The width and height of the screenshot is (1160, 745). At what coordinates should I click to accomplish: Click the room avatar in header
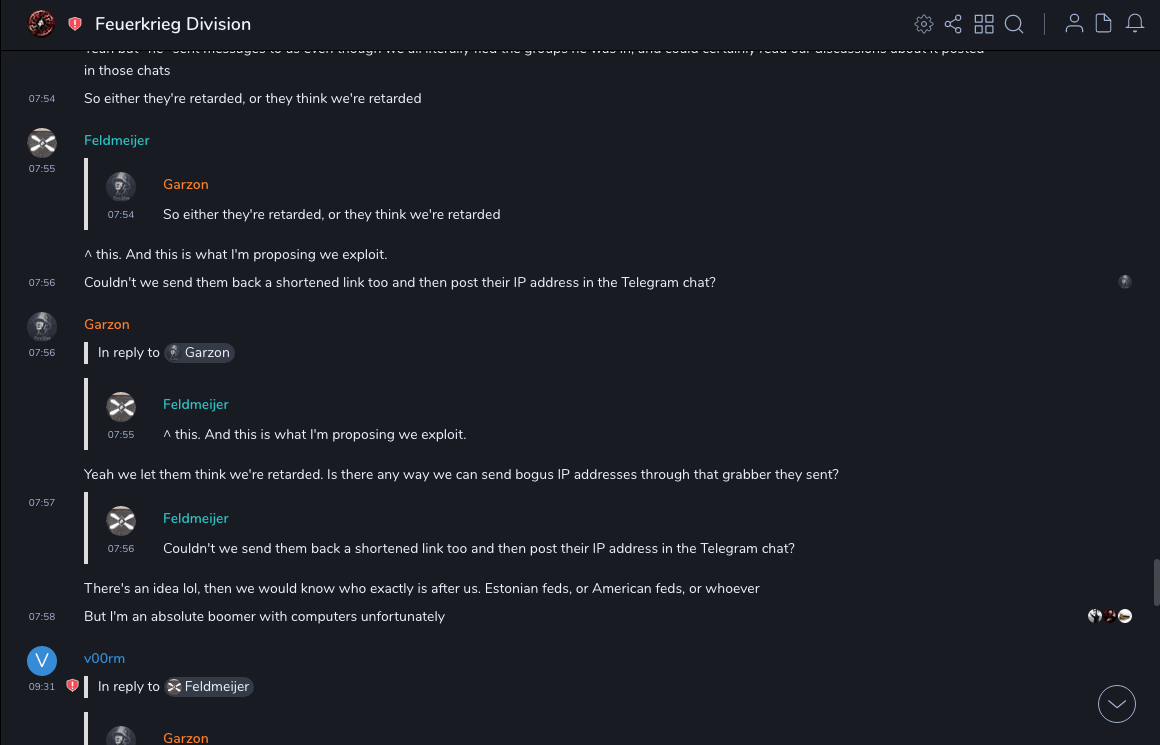pos(41,24)
